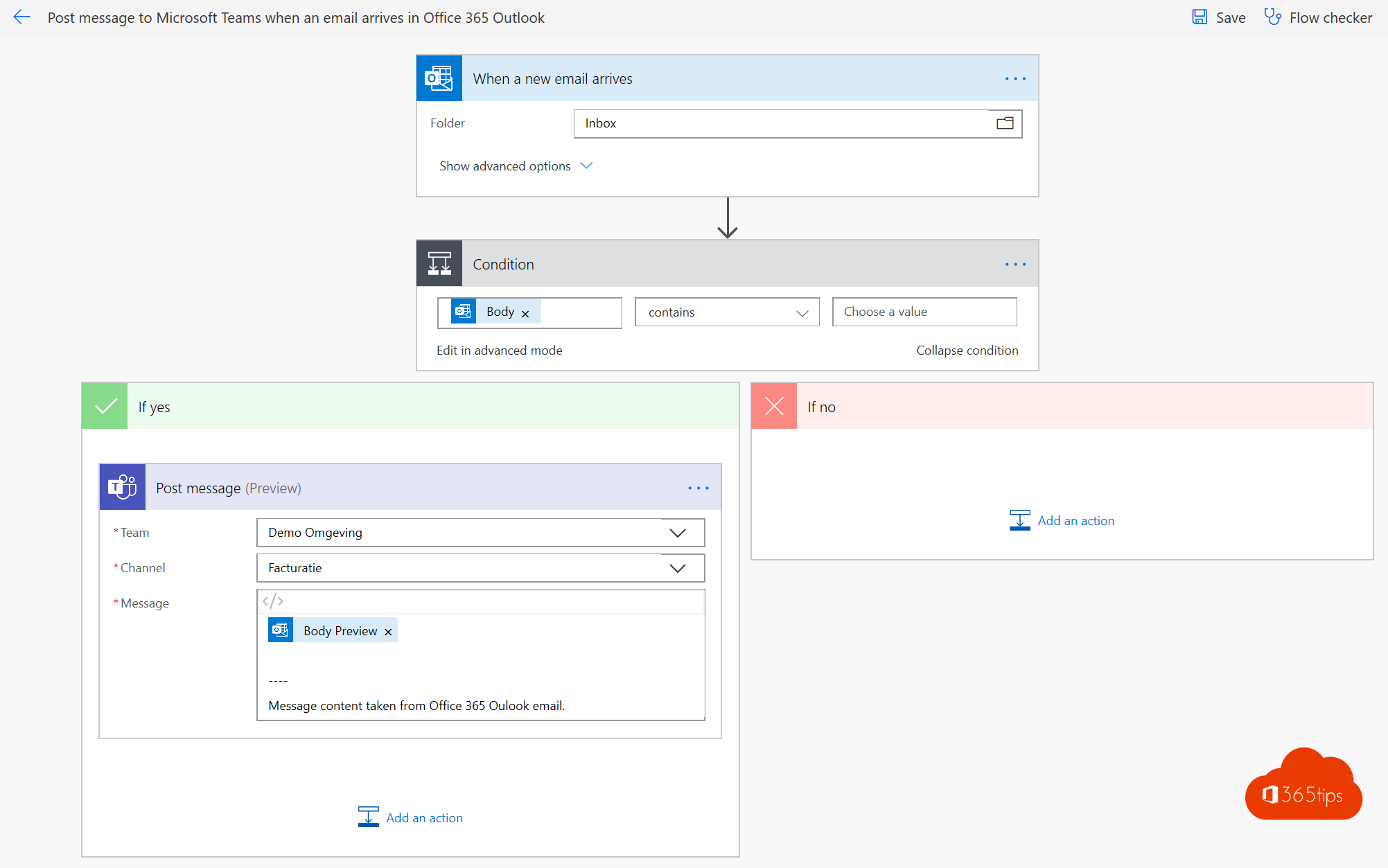Click the Post message (Preview) header

pos(410,487)
